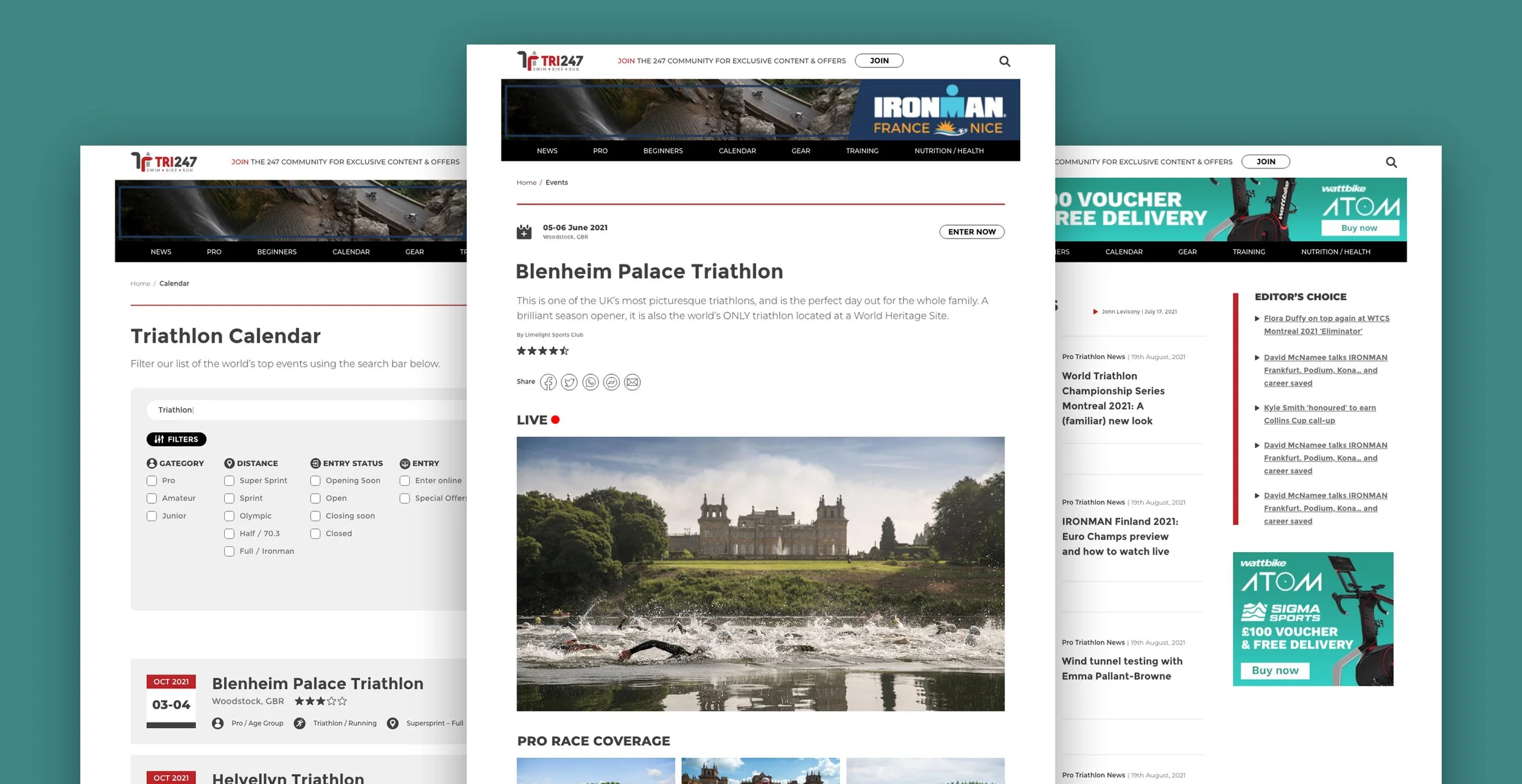The height and width of the screenshot is (784, 1522).
Task: Click the star rating under Limelight Sports Club
Action: (x=542, y=351)
